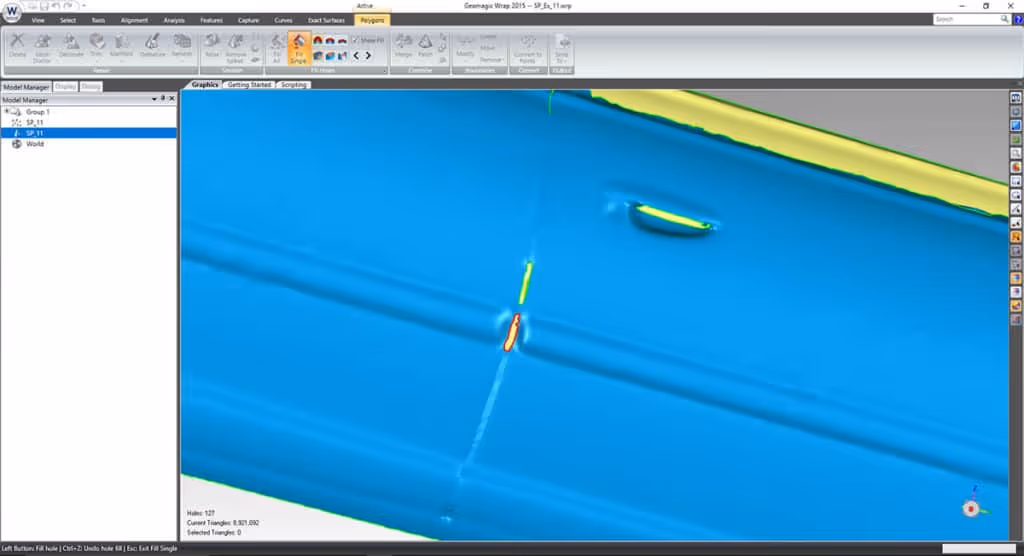This screenshot has height=556, width=1024.
Task: Click the search magnifier icon in search box
Action: tap(1005, 20)
